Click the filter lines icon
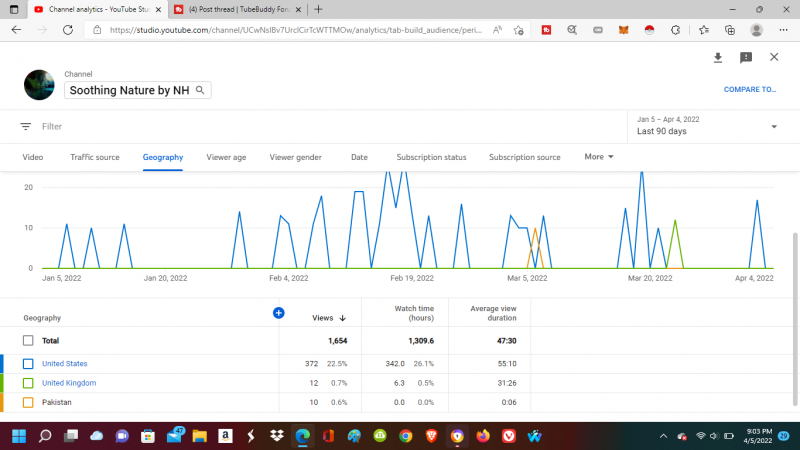The height and width of the screenshot is (450, 800). coord(26,127)
